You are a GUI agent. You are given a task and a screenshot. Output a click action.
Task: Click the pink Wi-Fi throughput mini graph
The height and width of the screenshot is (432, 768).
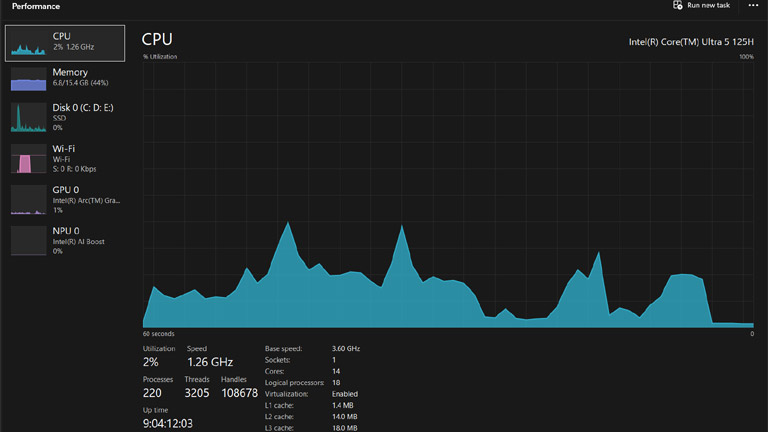[28, 159]
